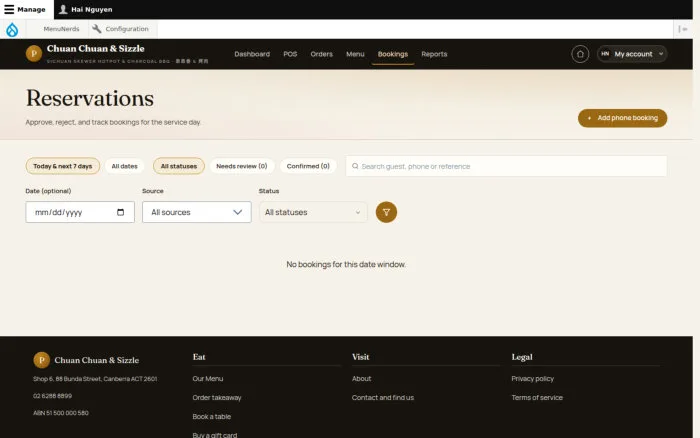Screen dimensions: 700x438
Task: Open the Reports tab
Action: tap(434, 54)
